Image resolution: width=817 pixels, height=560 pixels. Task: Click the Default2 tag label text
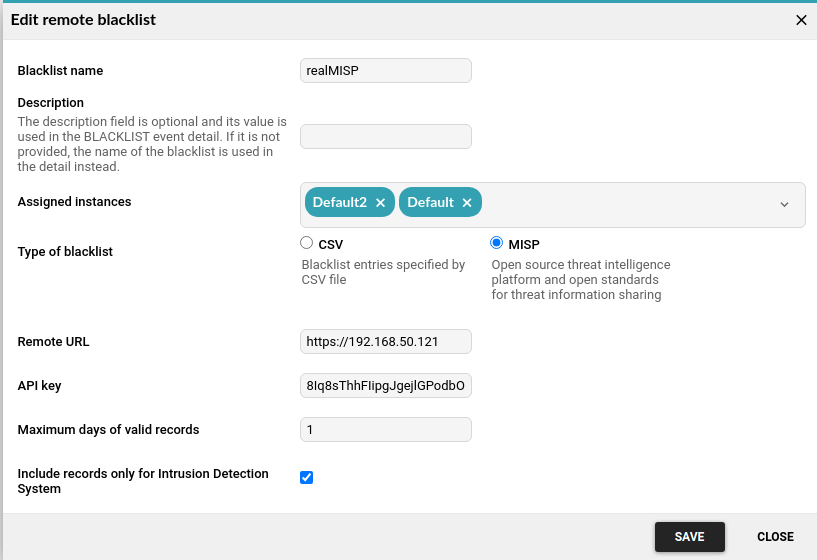coord(340,202)
